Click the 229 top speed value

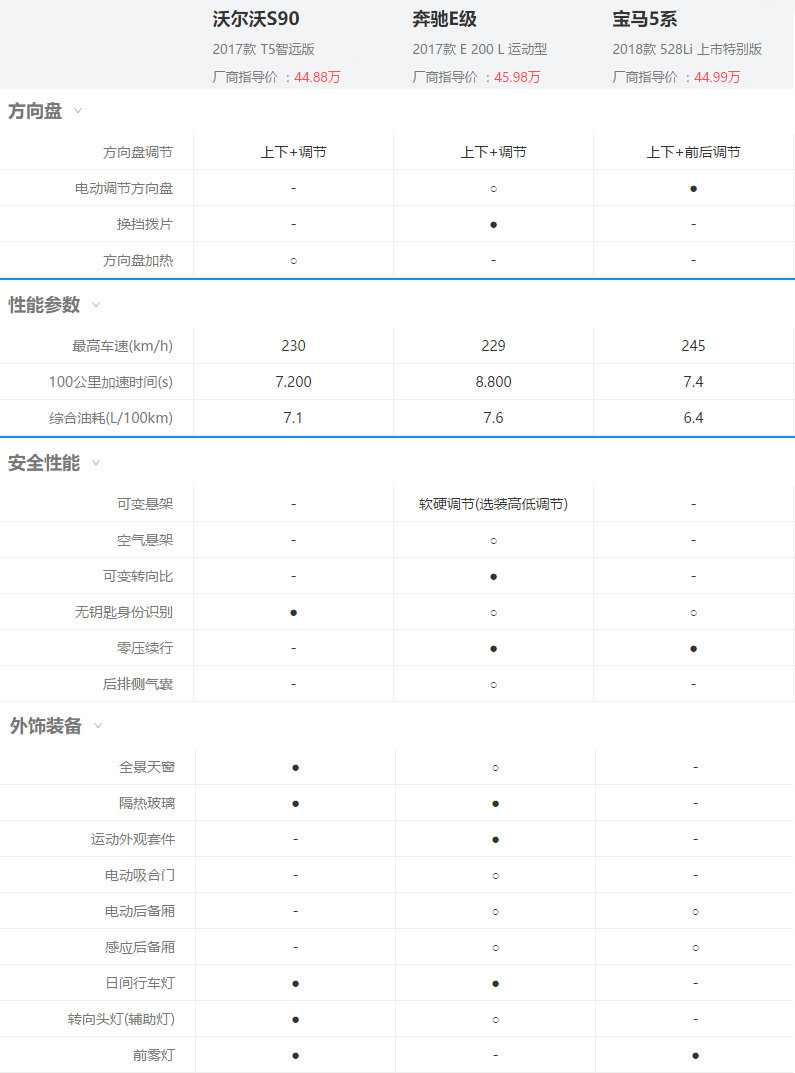[x=493, y=346]
